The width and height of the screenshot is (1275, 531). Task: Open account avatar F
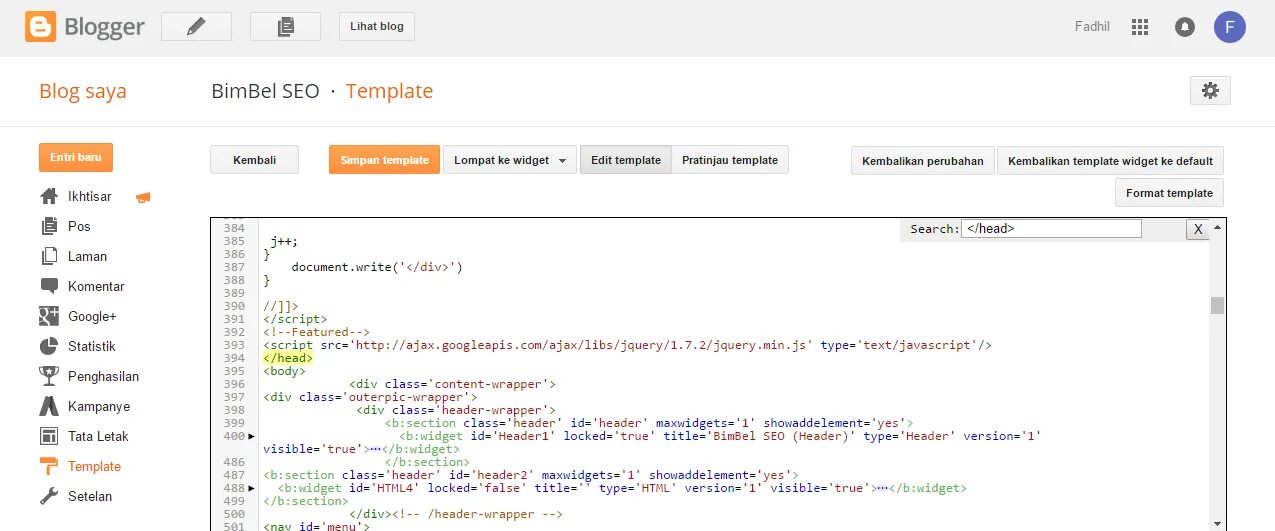(1230, 27)
